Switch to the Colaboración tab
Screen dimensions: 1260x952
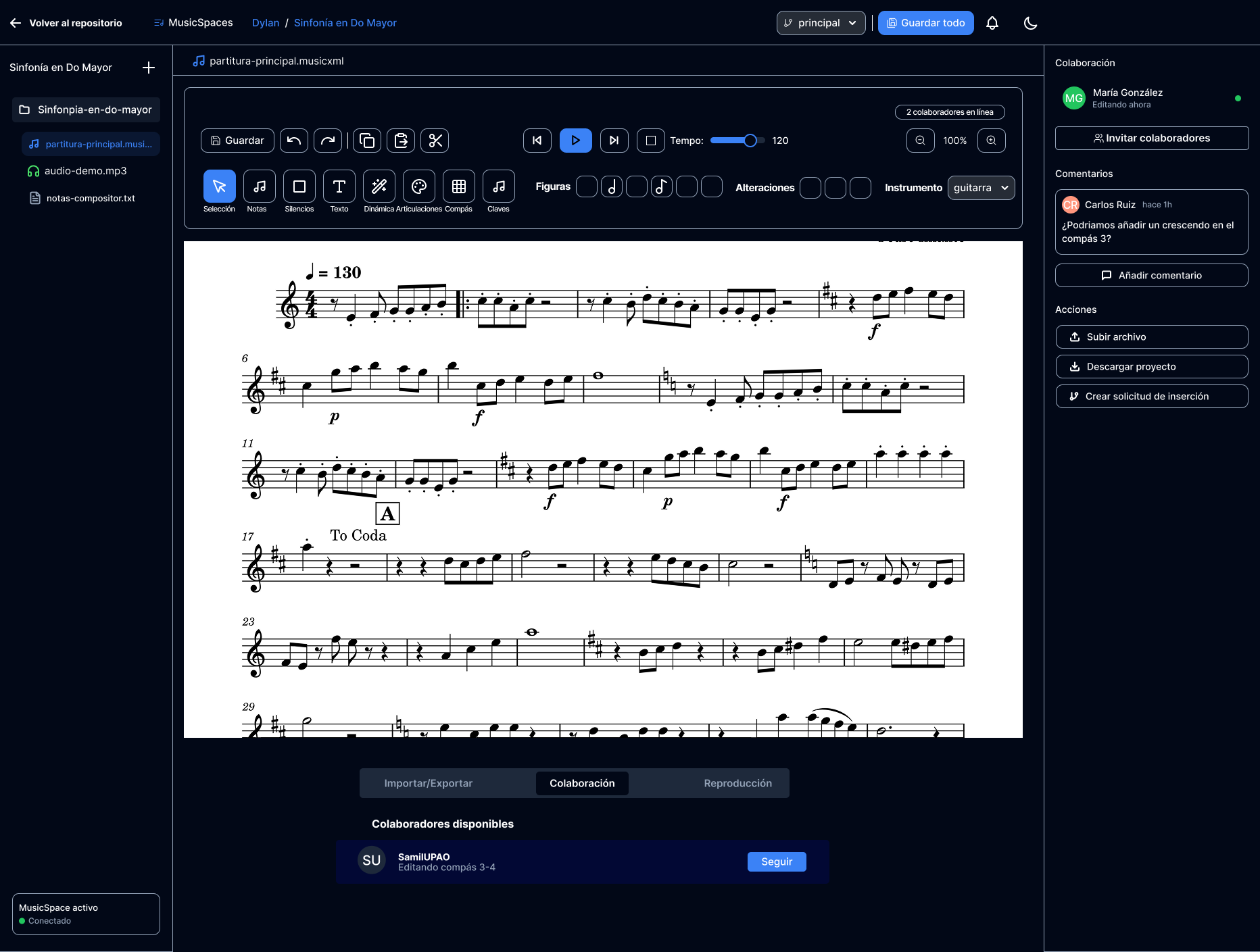(x=582, y=783)
